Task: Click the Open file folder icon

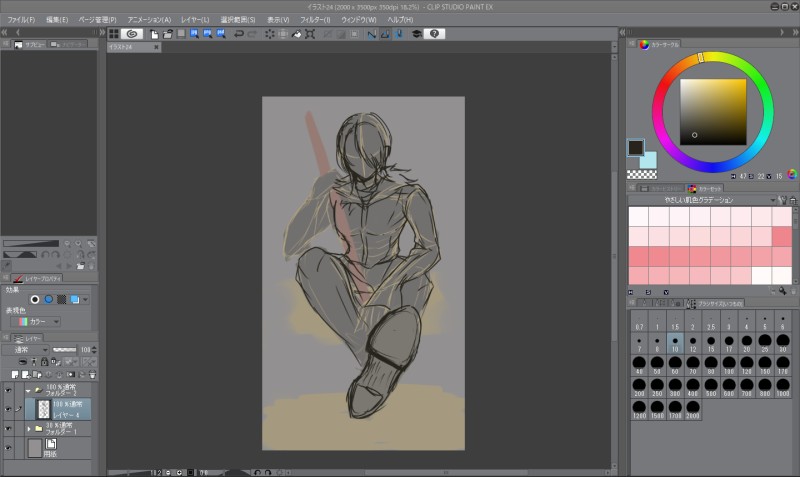Action: tap(168, 33)
